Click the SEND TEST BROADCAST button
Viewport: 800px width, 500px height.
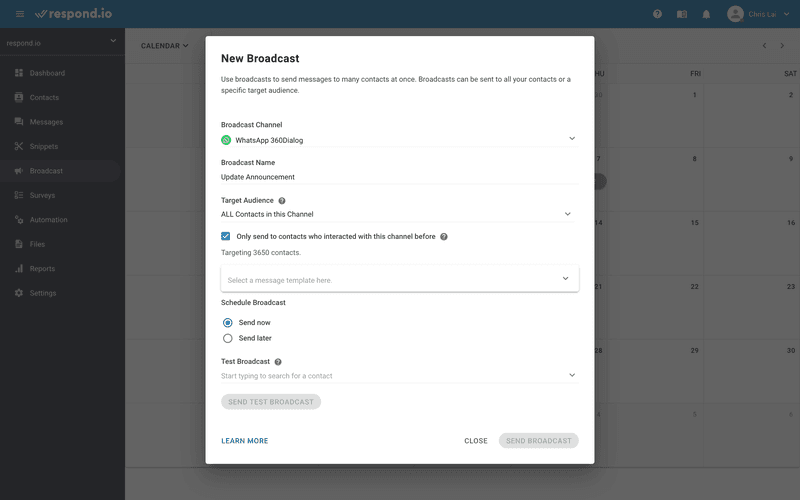click(x=271, y=402)
